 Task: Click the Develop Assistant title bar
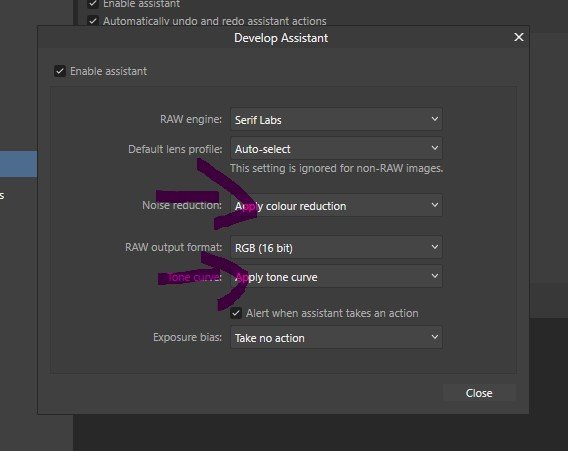(281, 38)
